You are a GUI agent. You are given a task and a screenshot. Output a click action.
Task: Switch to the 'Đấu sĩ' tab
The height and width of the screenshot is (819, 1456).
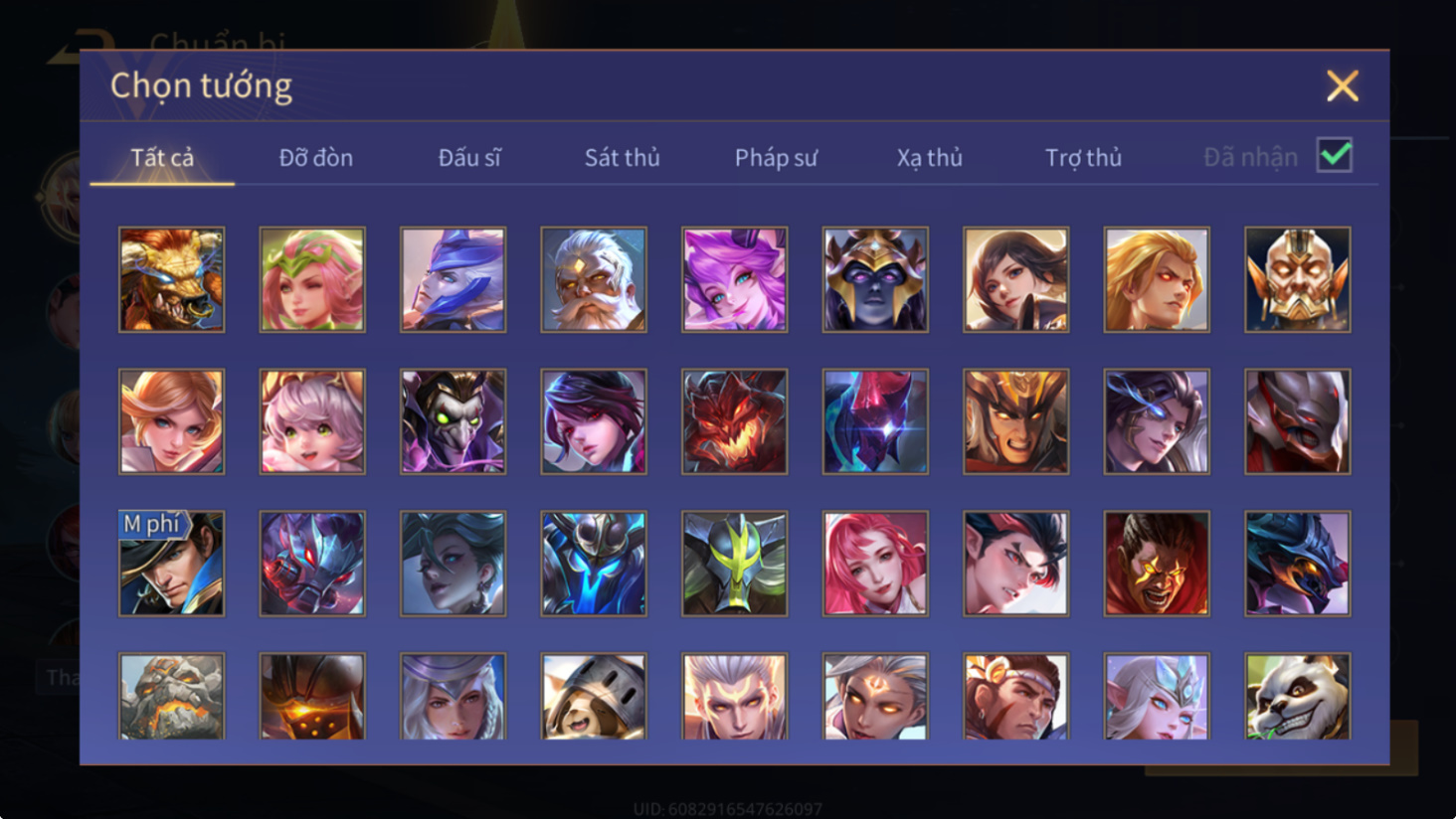[469, 157]
